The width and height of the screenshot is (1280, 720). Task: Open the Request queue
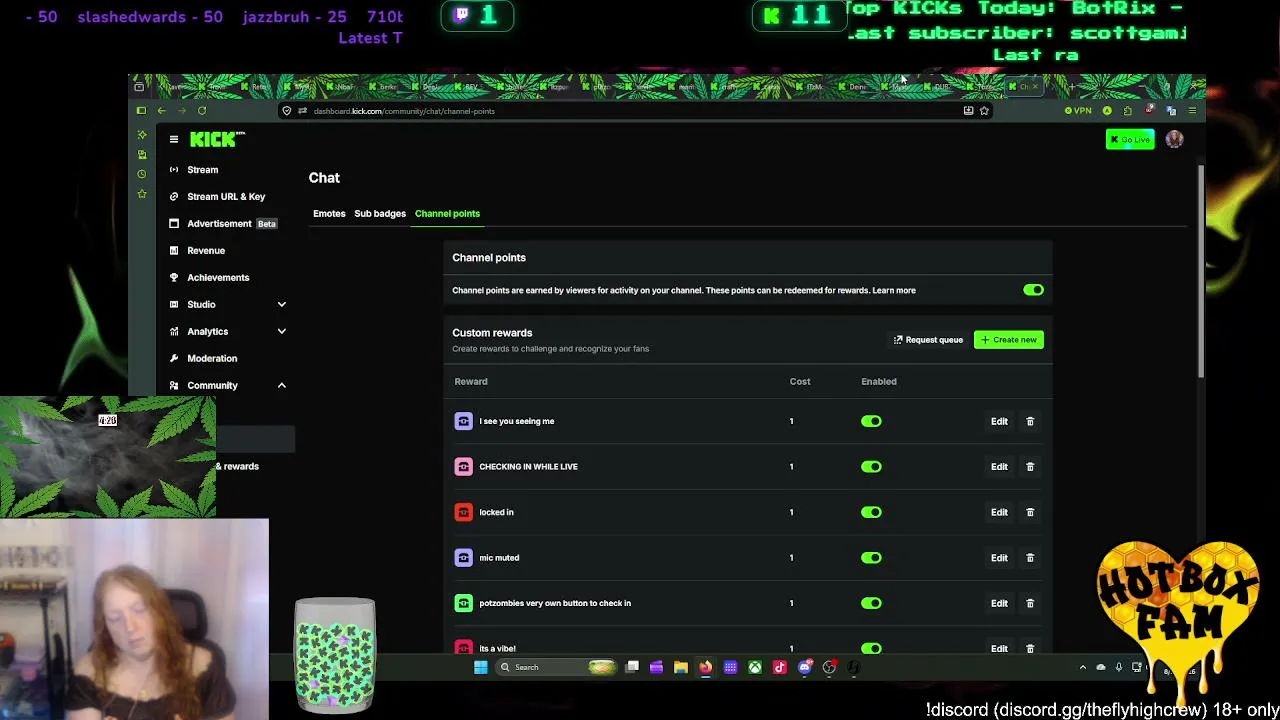[928, 340]
